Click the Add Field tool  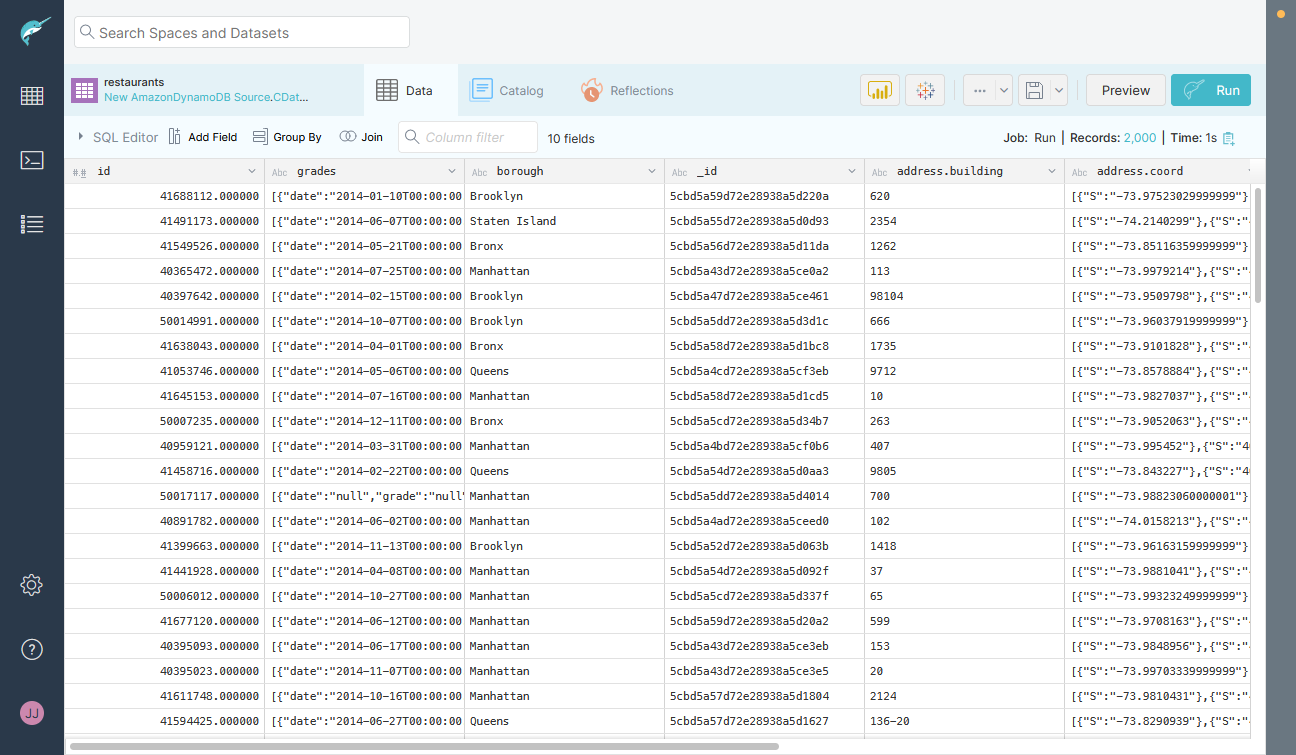click(x=203, y=137)
